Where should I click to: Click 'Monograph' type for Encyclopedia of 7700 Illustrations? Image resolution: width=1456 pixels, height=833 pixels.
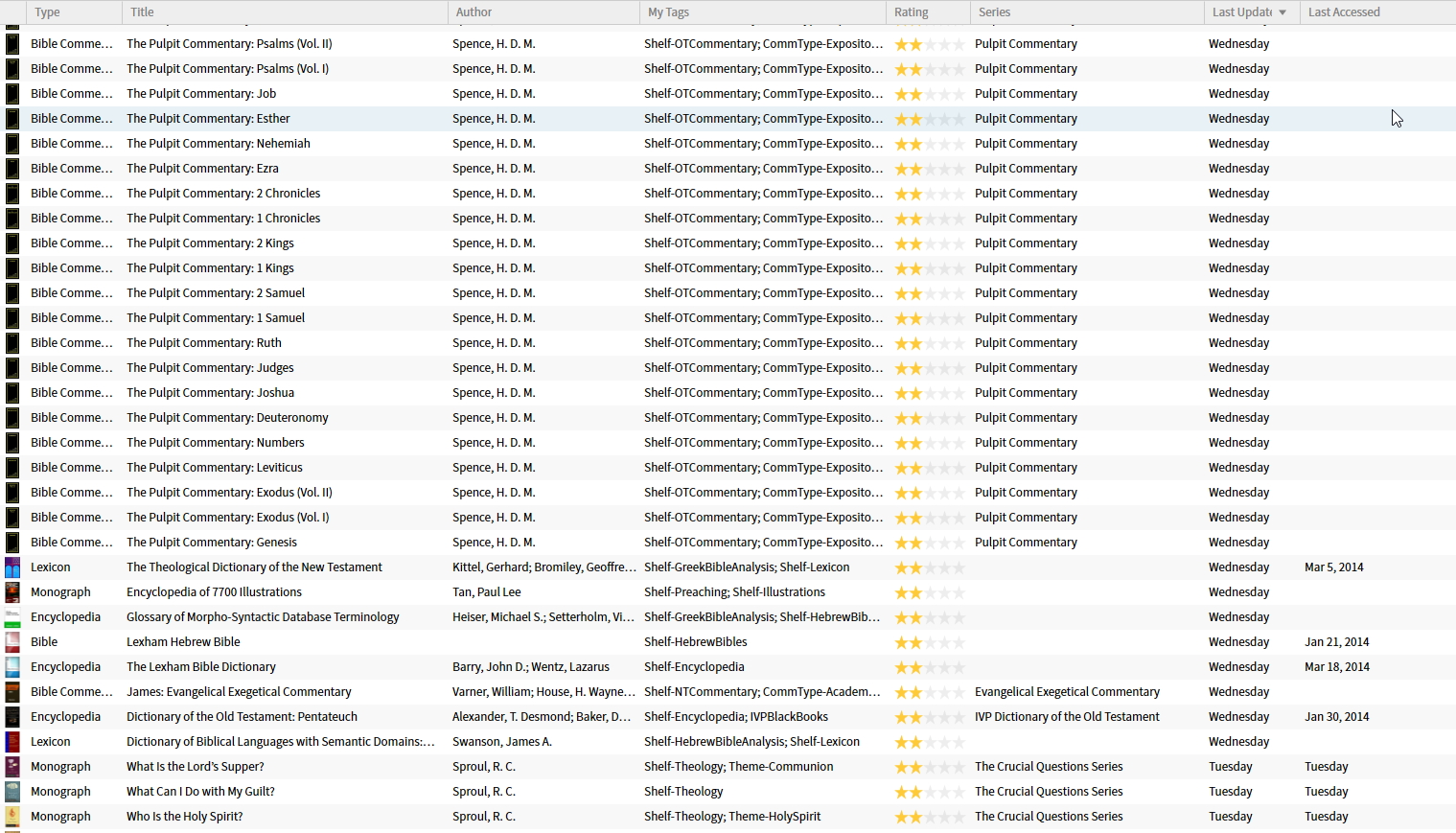coord(60,592)
